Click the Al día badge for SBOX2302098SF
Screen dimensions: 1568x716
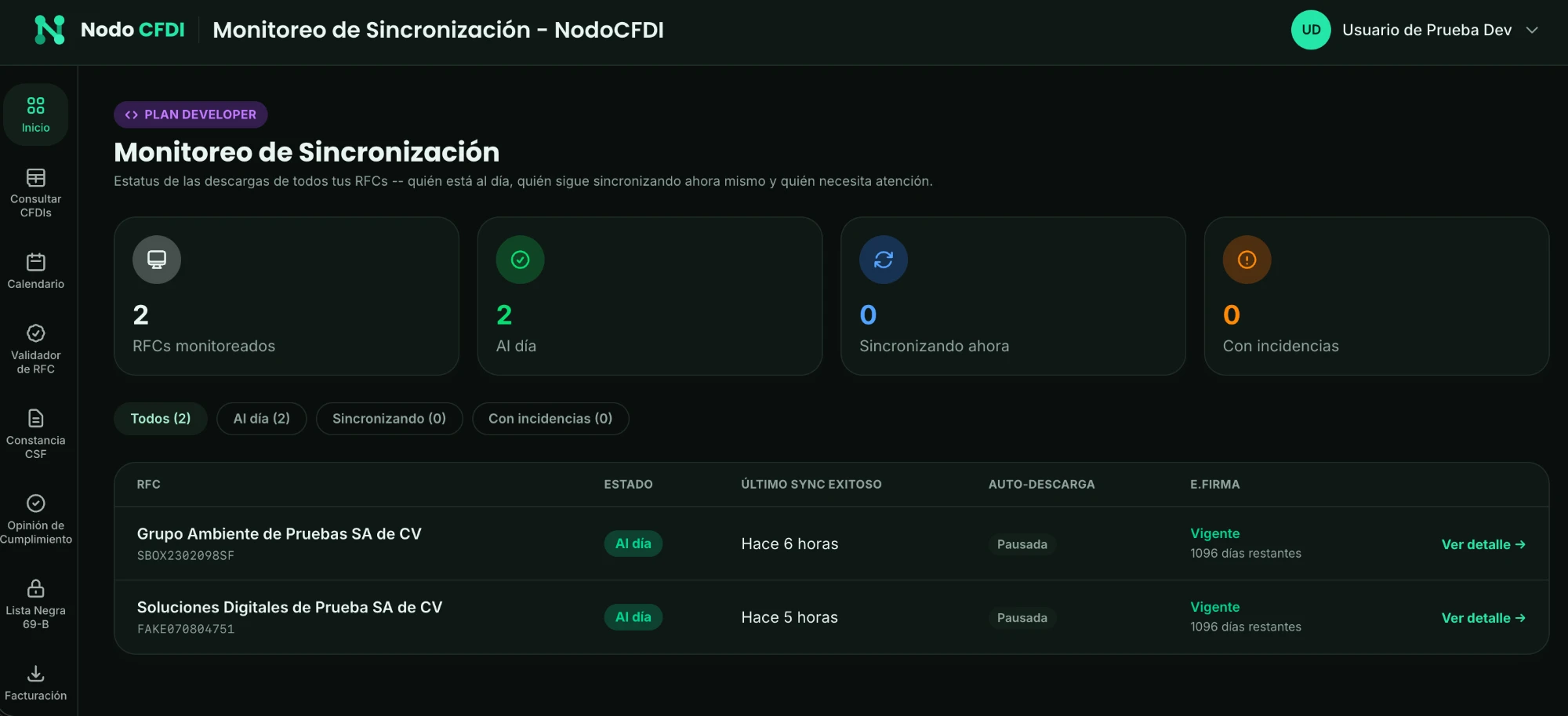pyautogui.click(x=633, y=543)
